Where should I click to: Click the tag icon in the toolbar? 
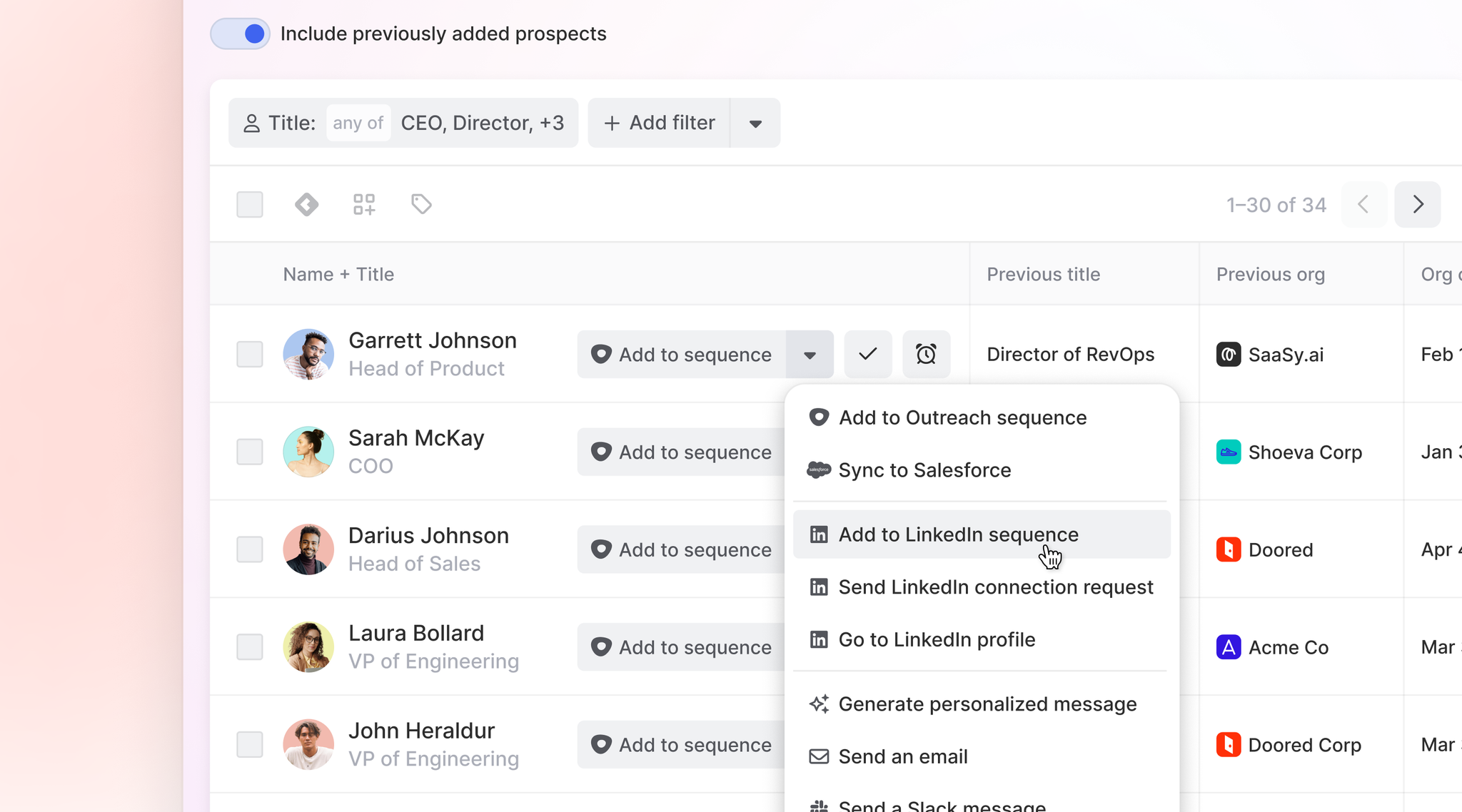click(x=421, y=205)
